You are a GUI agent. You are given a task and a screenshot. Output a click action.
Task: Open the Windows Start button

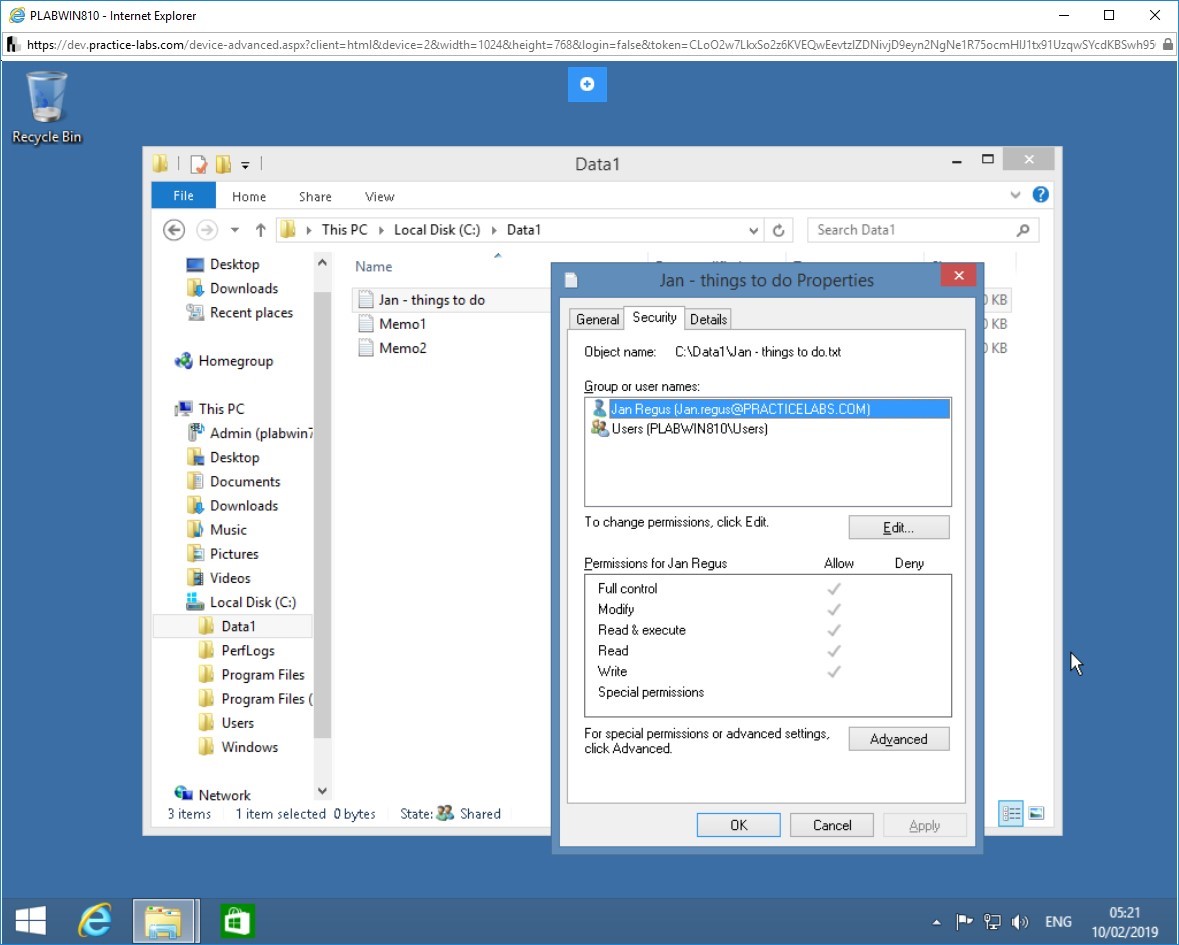30,921
